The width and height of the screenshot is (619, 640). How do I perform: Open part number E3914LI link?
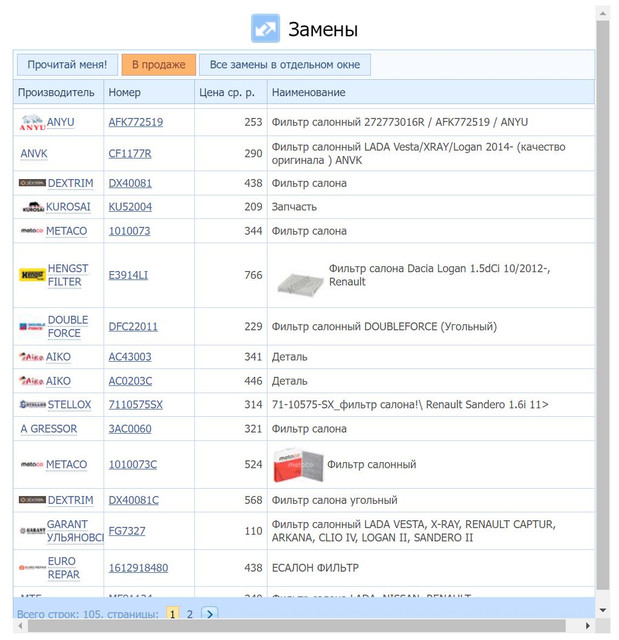click(128, 275)
